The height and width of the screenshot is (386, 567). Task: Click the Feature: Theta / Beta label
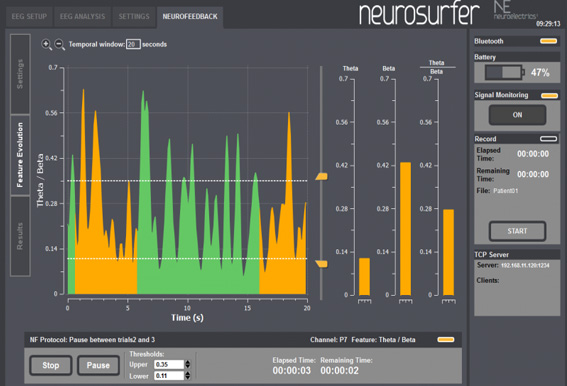tap(383, 340)
